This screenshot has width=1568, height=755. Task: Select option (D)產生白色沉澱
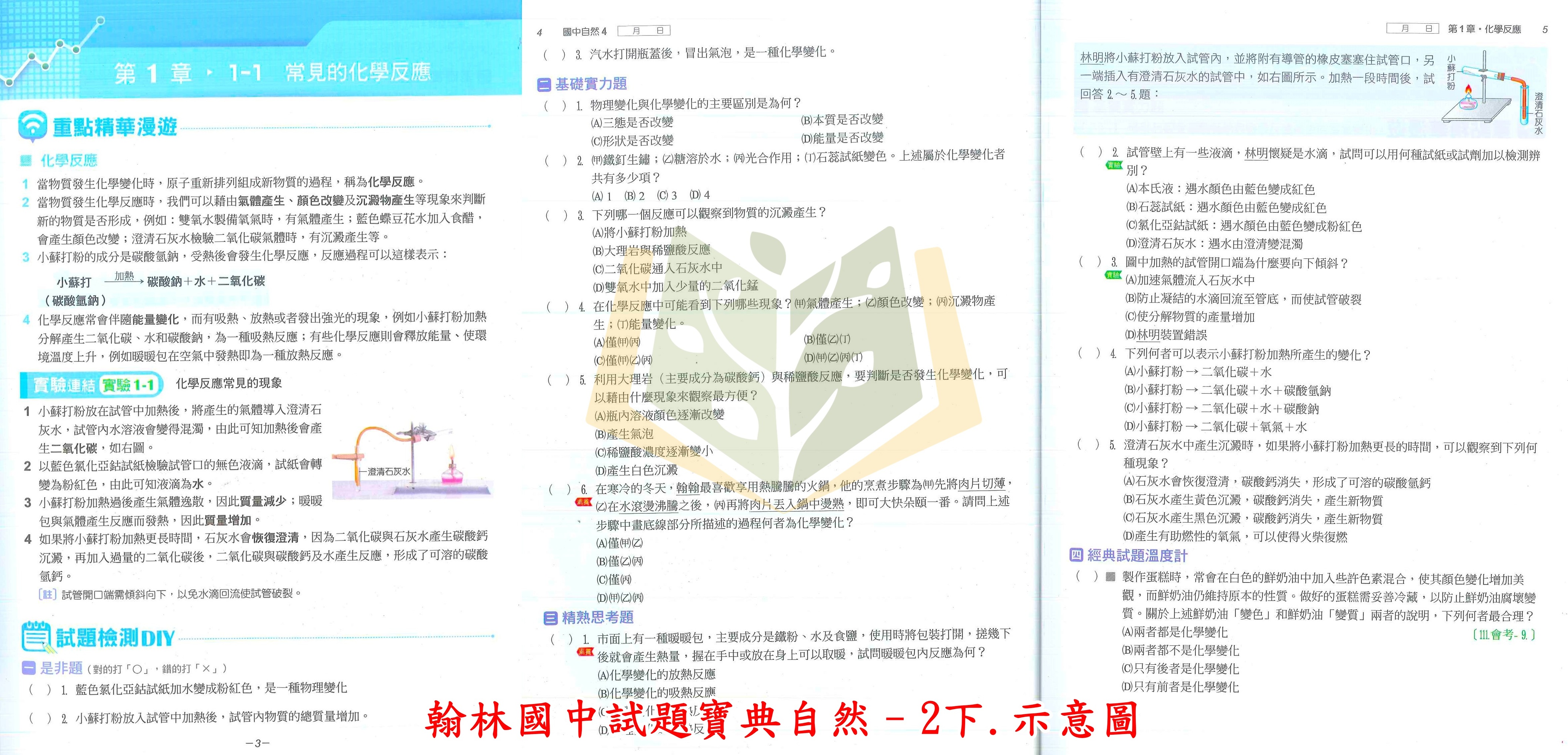click(x=637, y=470)
